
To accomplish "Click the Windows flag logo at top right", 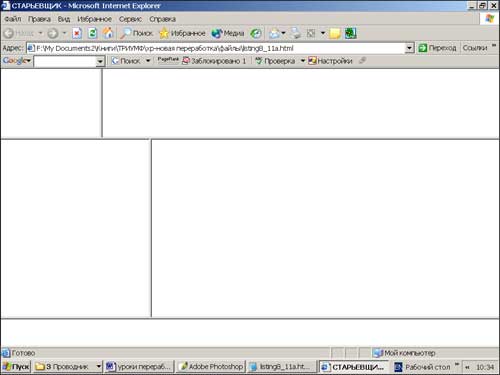I will point(489,19).
